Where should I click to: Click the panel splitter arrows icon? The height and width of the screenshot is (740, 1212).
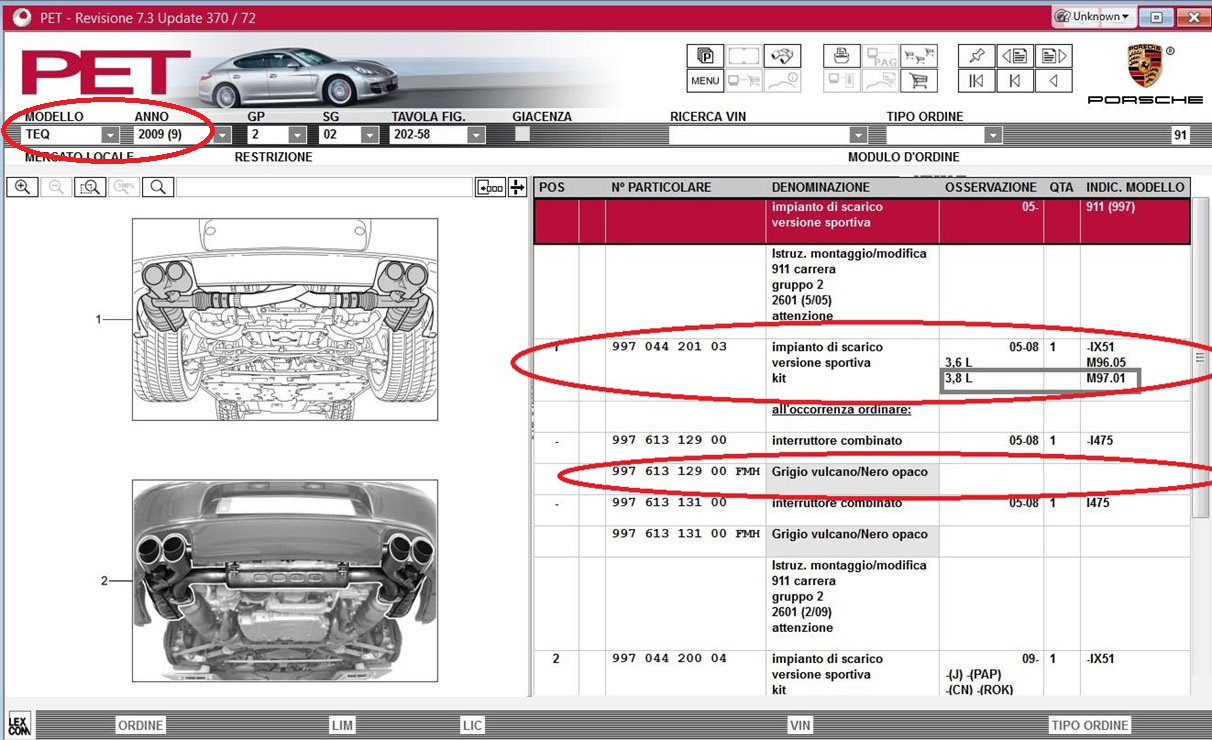[517, 187]
